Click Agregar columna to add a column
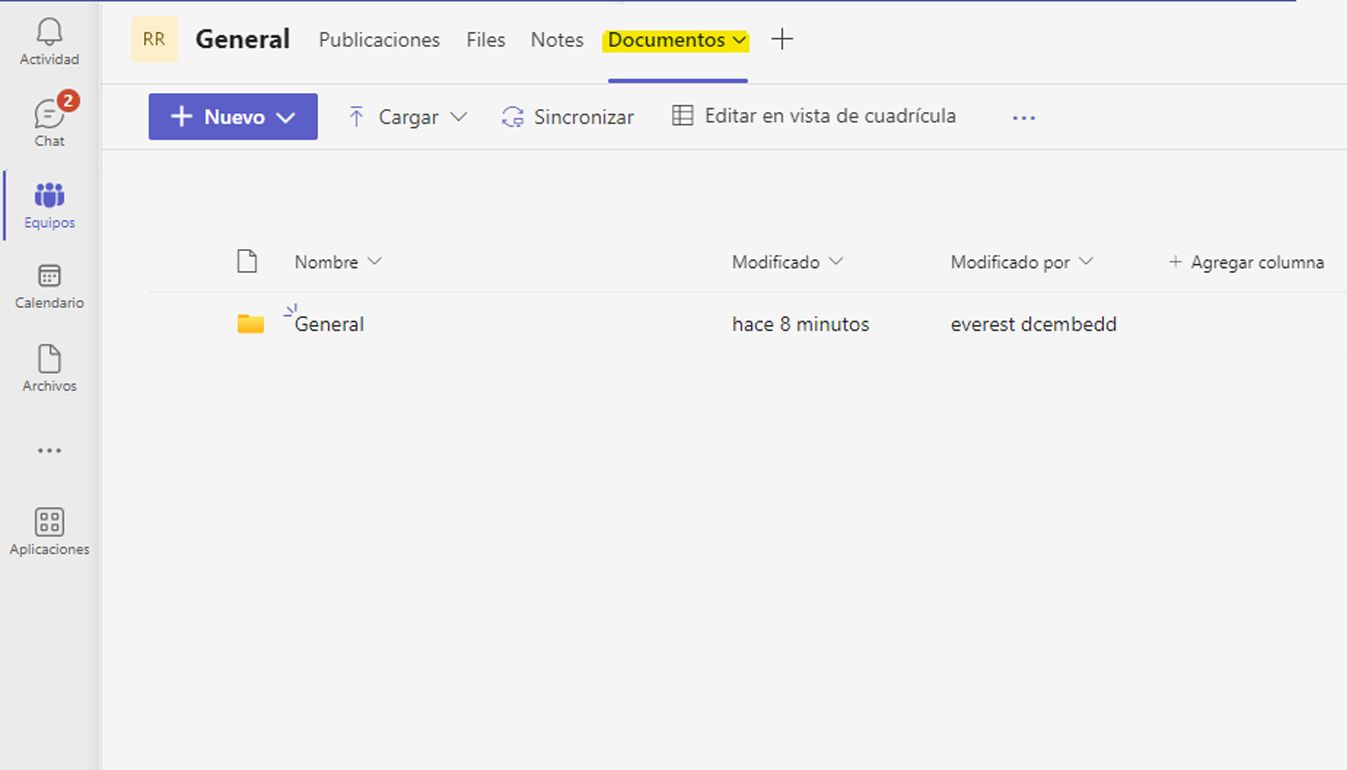 1246,262
